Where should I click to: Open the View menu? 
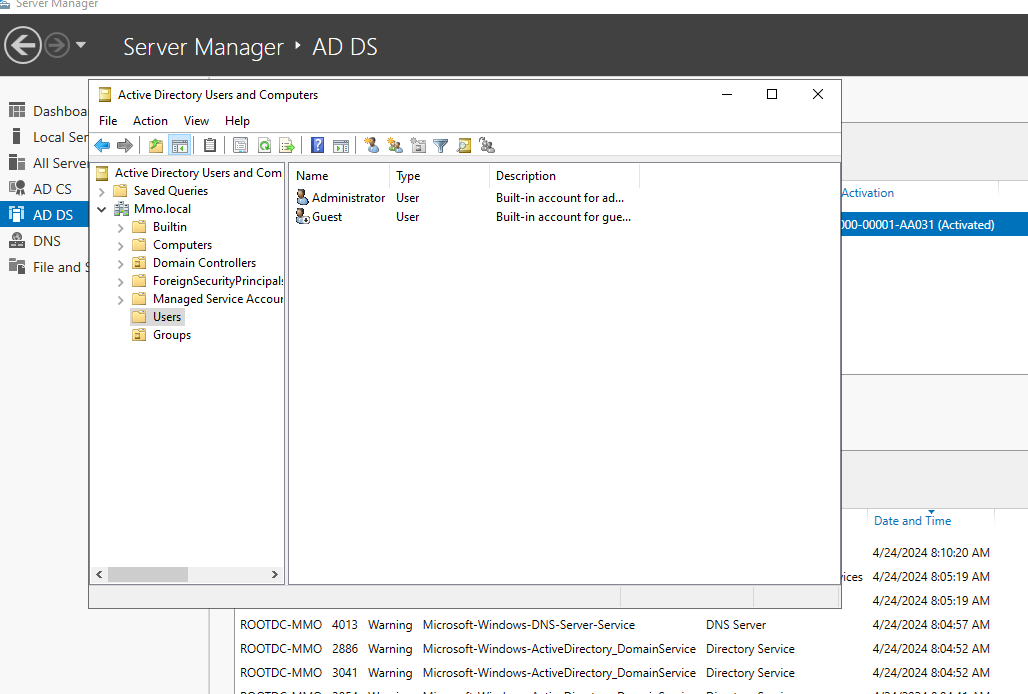pyautogui.click(x=196, y=121)
